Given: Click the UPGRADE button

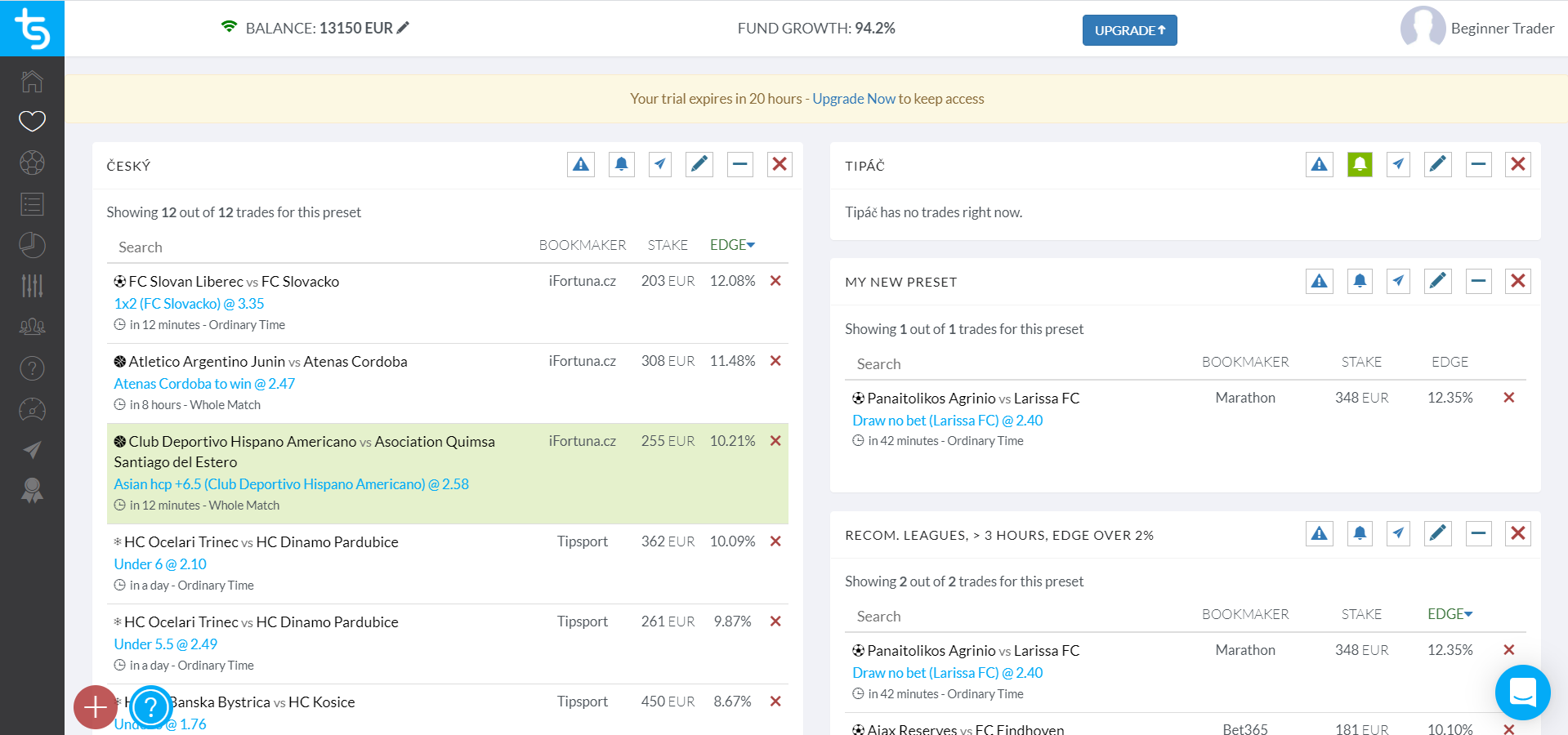Looking at the screenshot, I should pyautogui.click(x=1129, y=30).
